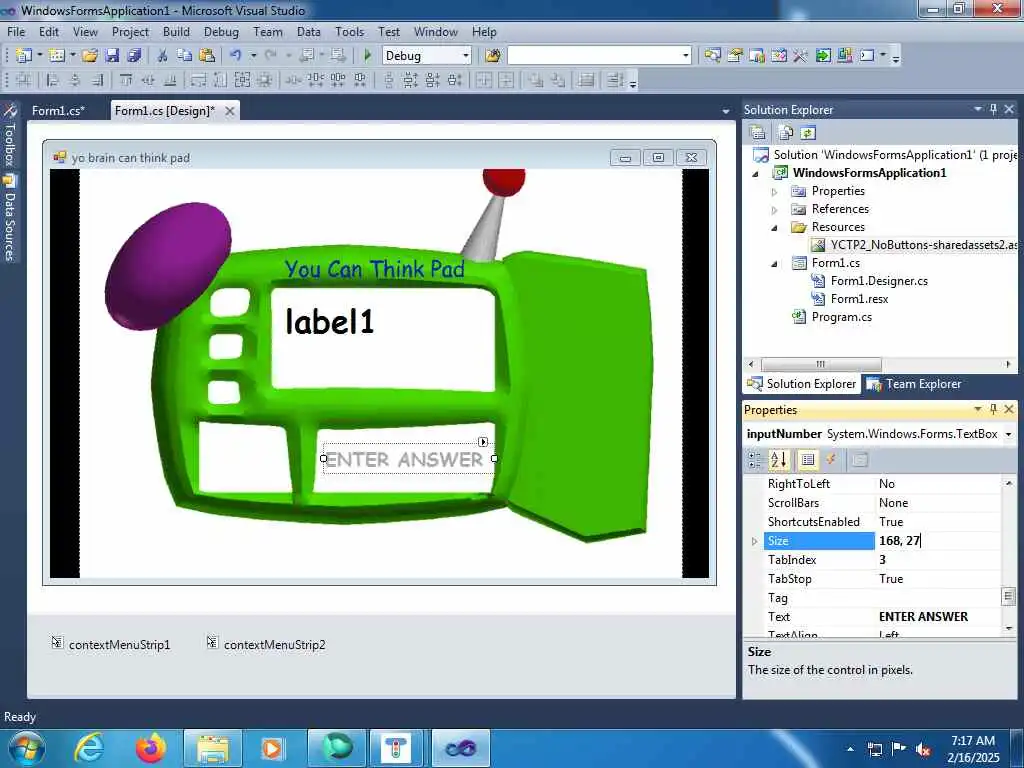Click the Open File folder icon
Screen dimensions: 1024x768
90,56
